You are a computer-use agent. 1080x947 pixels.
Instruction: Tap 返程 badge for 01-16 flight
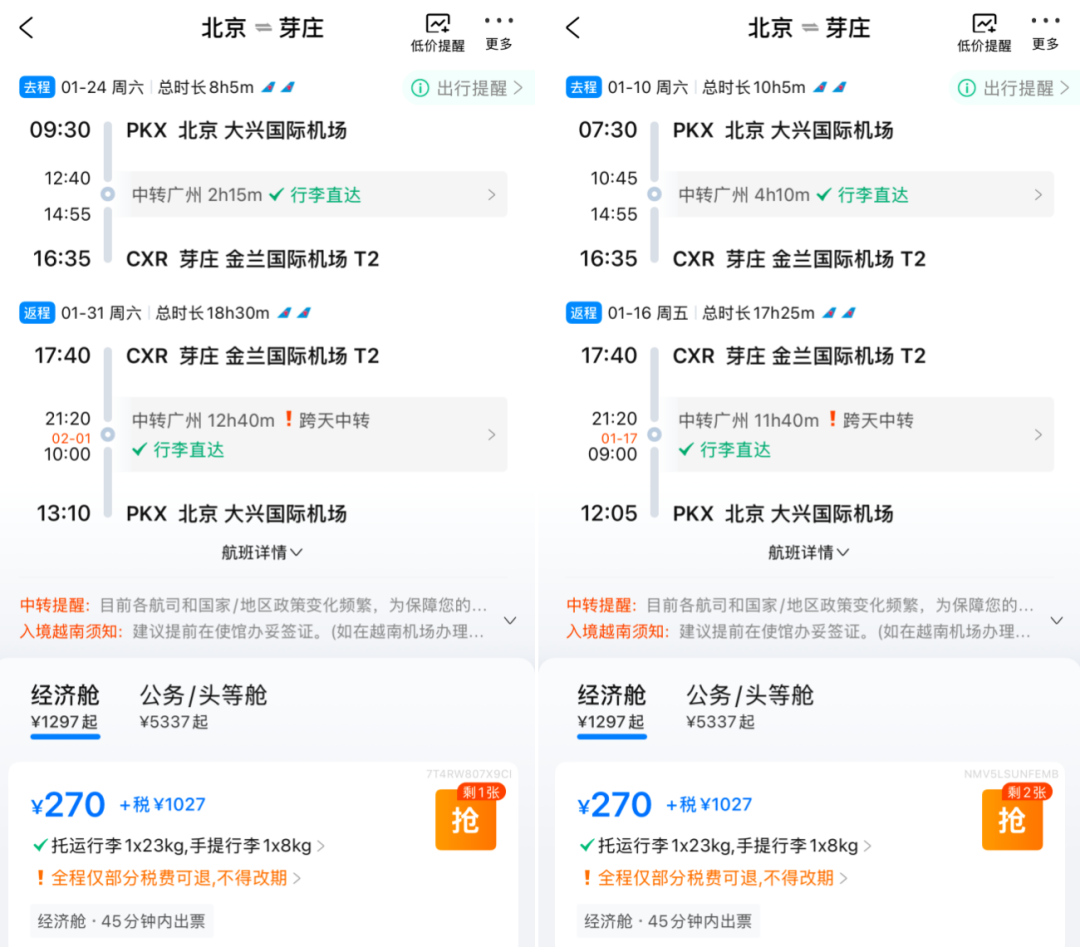(584, 313)
